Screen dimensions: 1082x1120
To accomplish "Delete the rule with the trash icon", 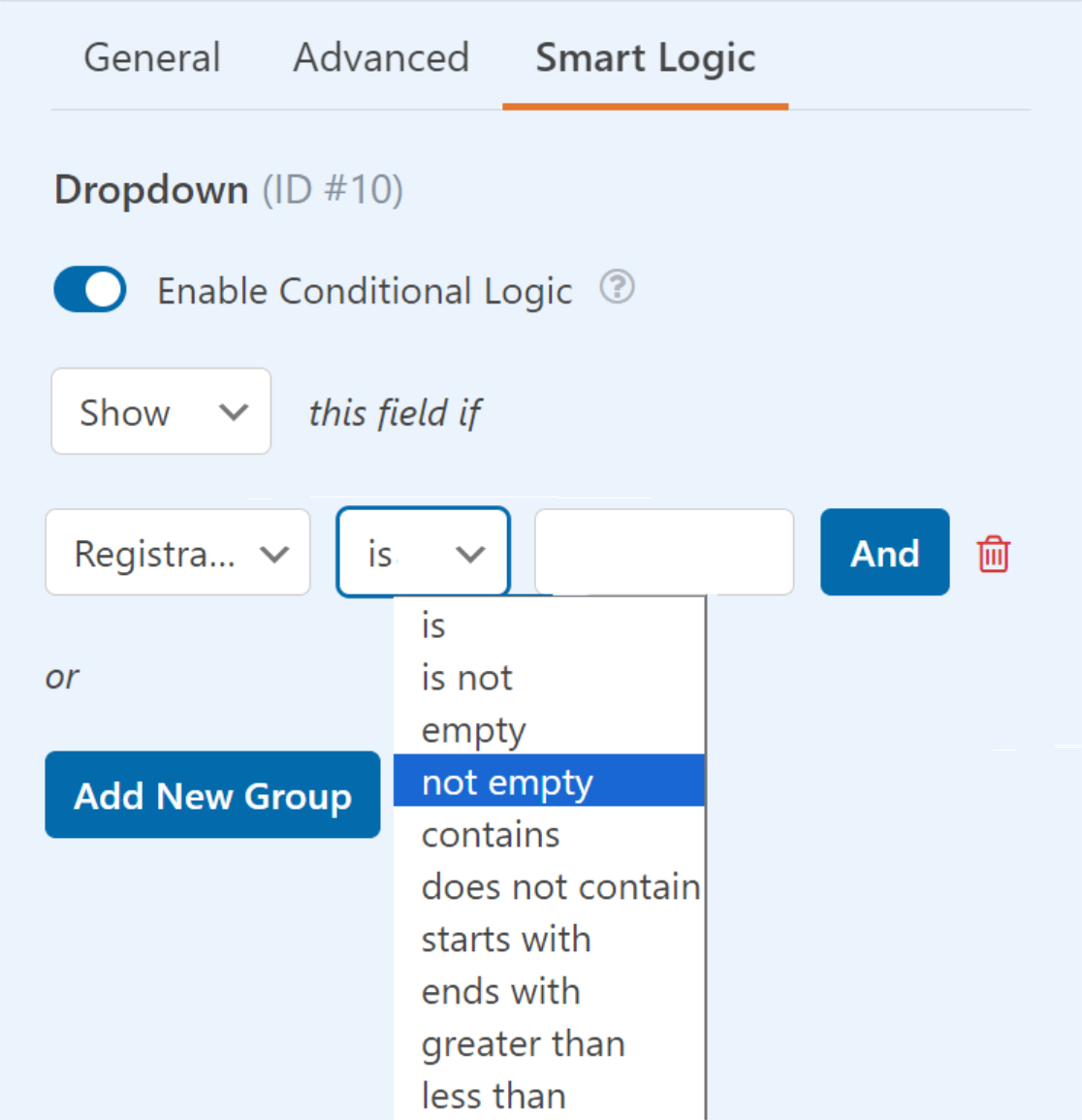I will [993, 554].
